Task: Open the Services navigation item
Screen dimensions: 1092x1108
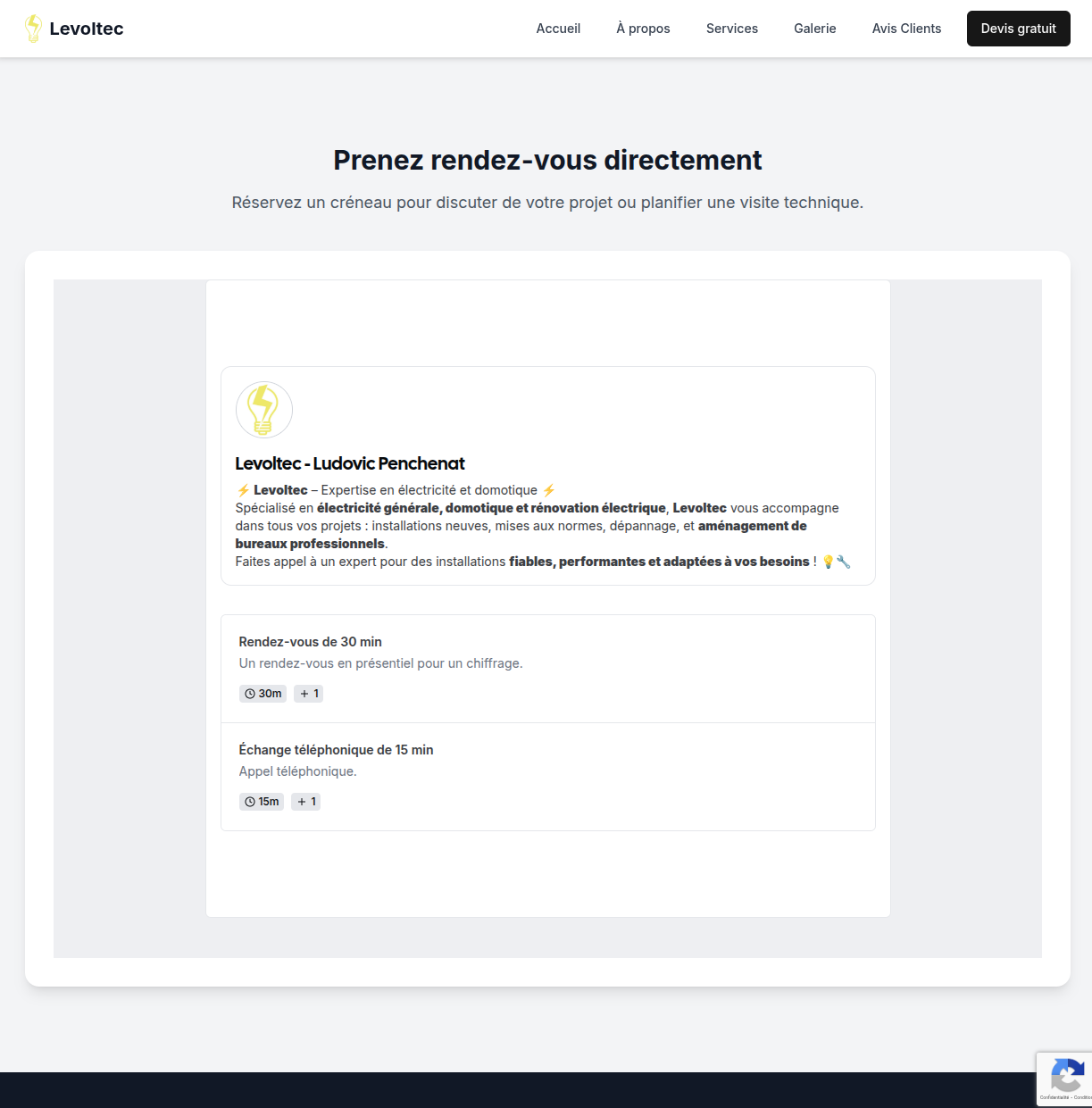Action: pyautogui.click(x=731, y=28)
